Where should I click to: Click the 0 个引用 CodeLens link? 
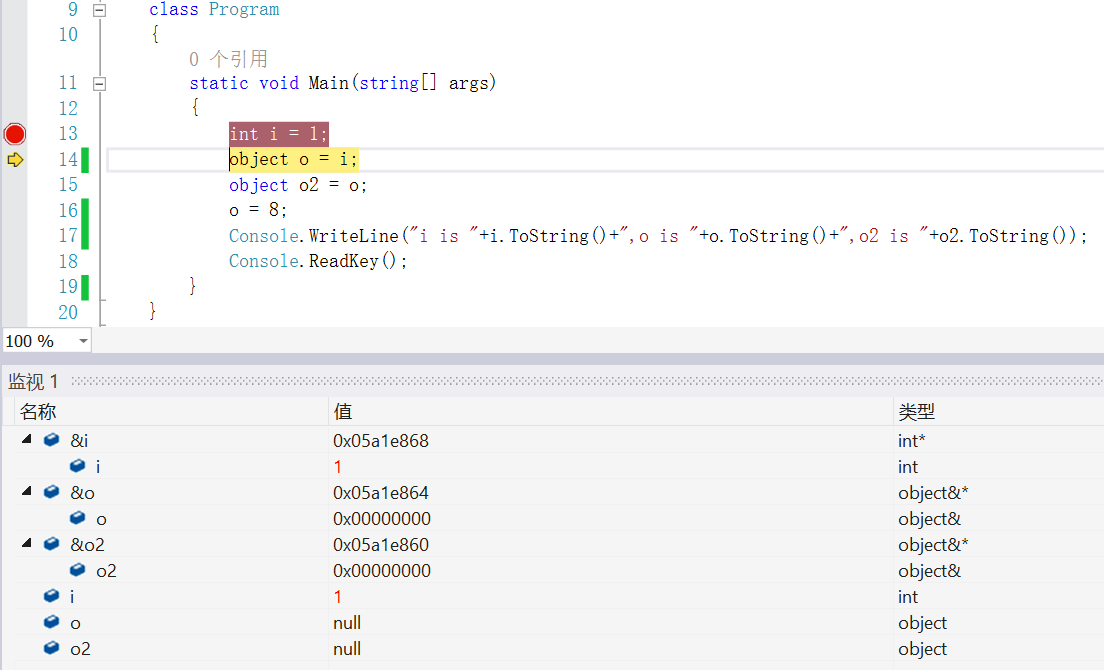click(228, 58)
